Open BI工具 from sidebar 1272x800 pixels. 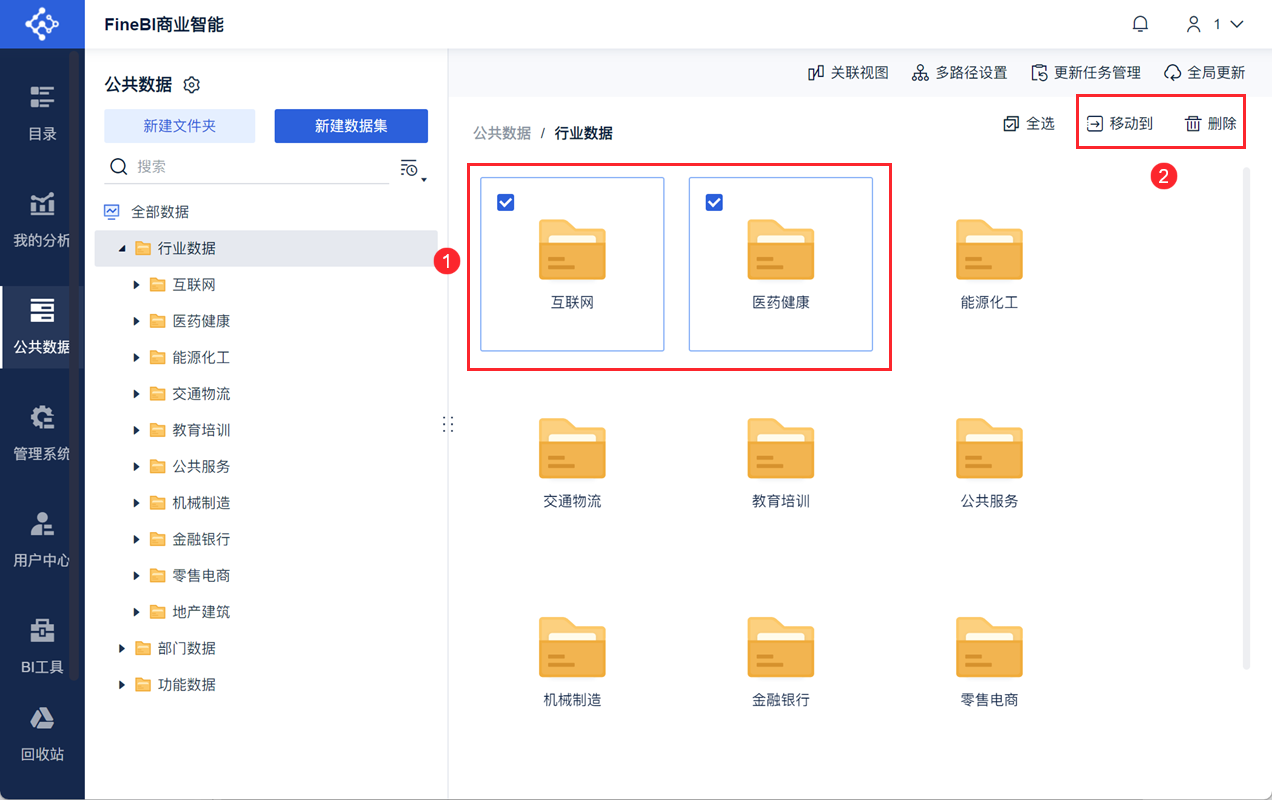(x=42, y=647)
